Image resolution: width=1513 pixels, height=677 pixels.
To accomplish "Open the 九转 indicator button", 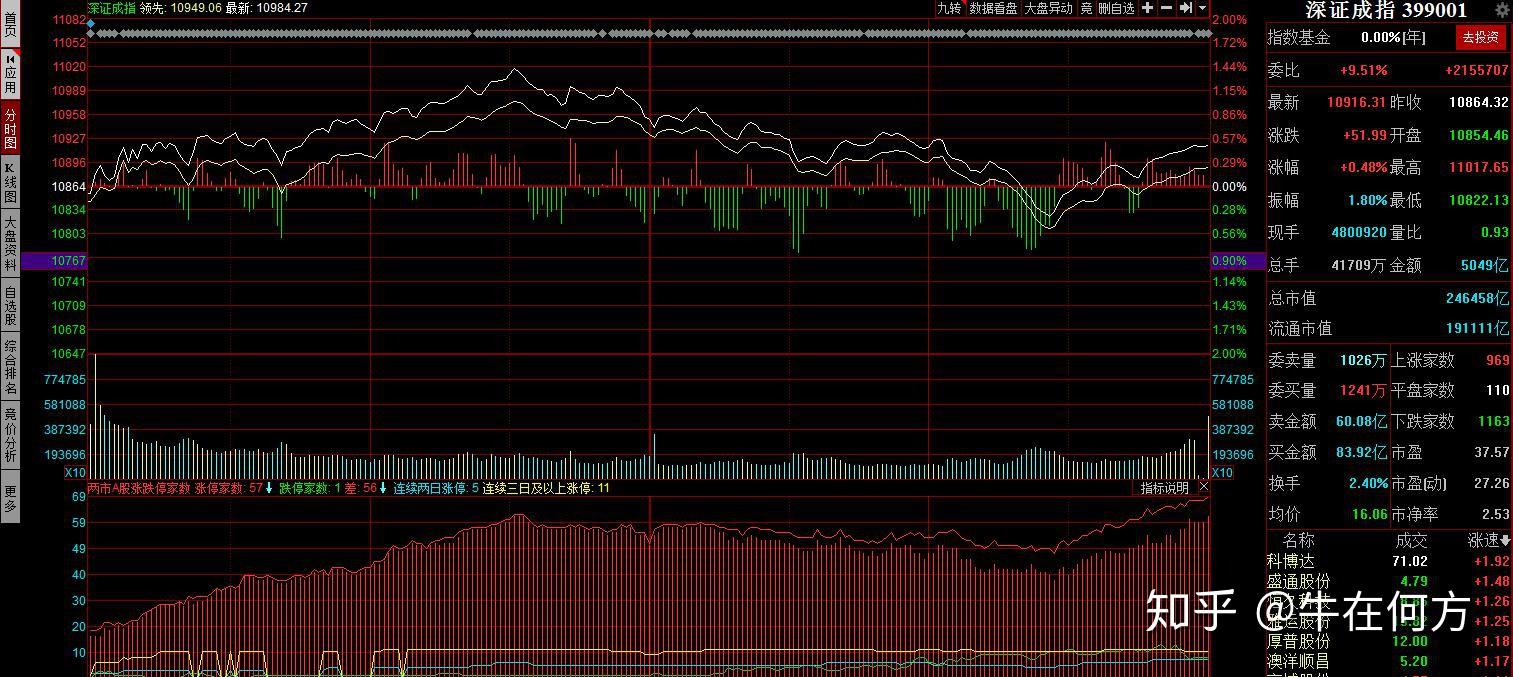I will [949, 8].
